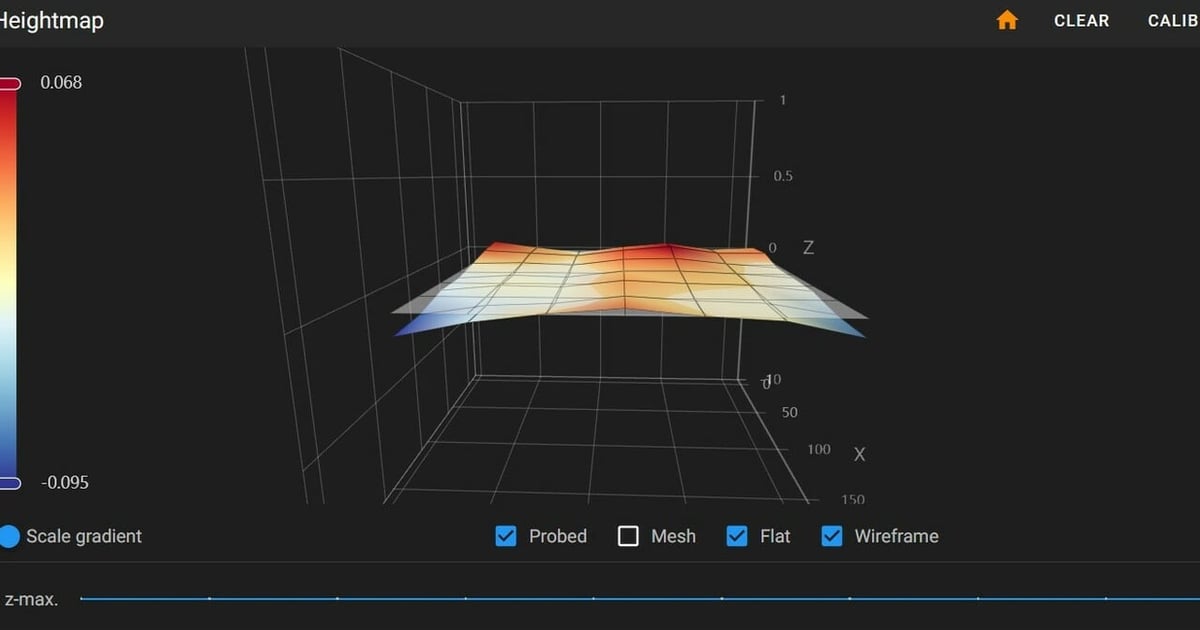Click the -0.095 minimum height value
The height and width of the screenshot is (630, 1200).
coord(64,482)
